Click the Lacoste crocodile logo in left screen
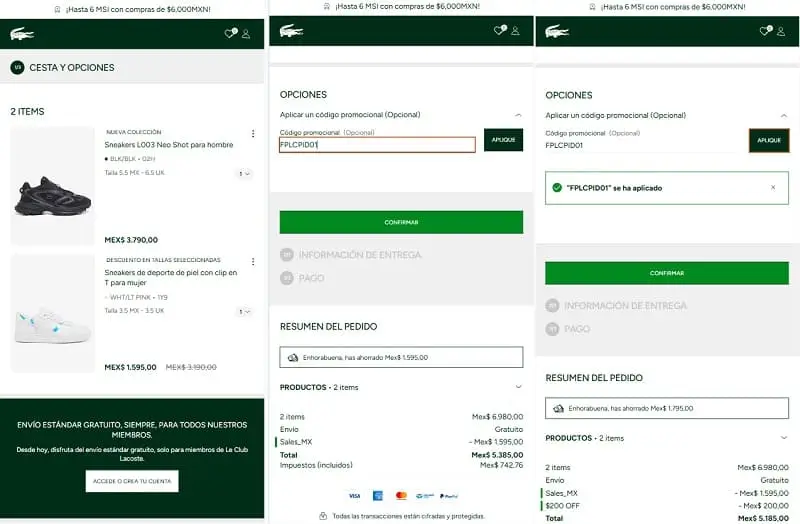This screenshot has height=524, width=800. click(x=21, y=34)
